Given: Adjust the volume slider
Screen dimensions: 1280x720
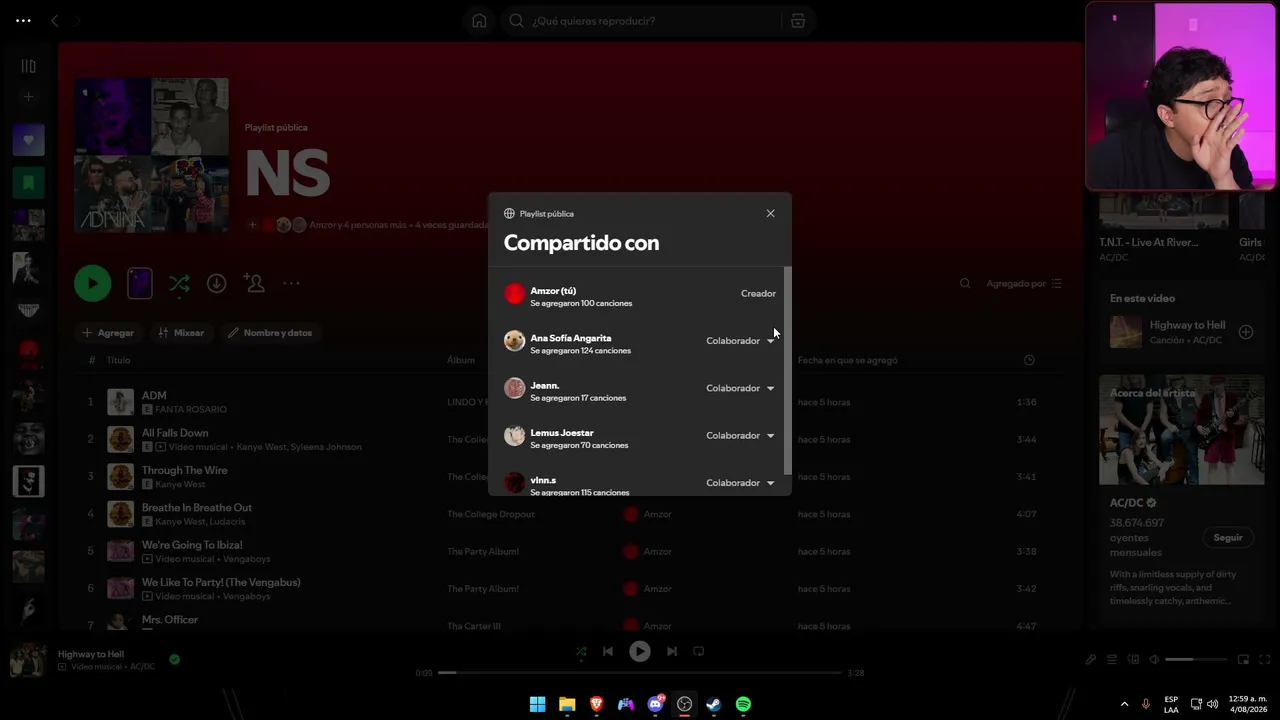Looking at the screenshot, I should pyautogui.click(x=1195, y=660).
